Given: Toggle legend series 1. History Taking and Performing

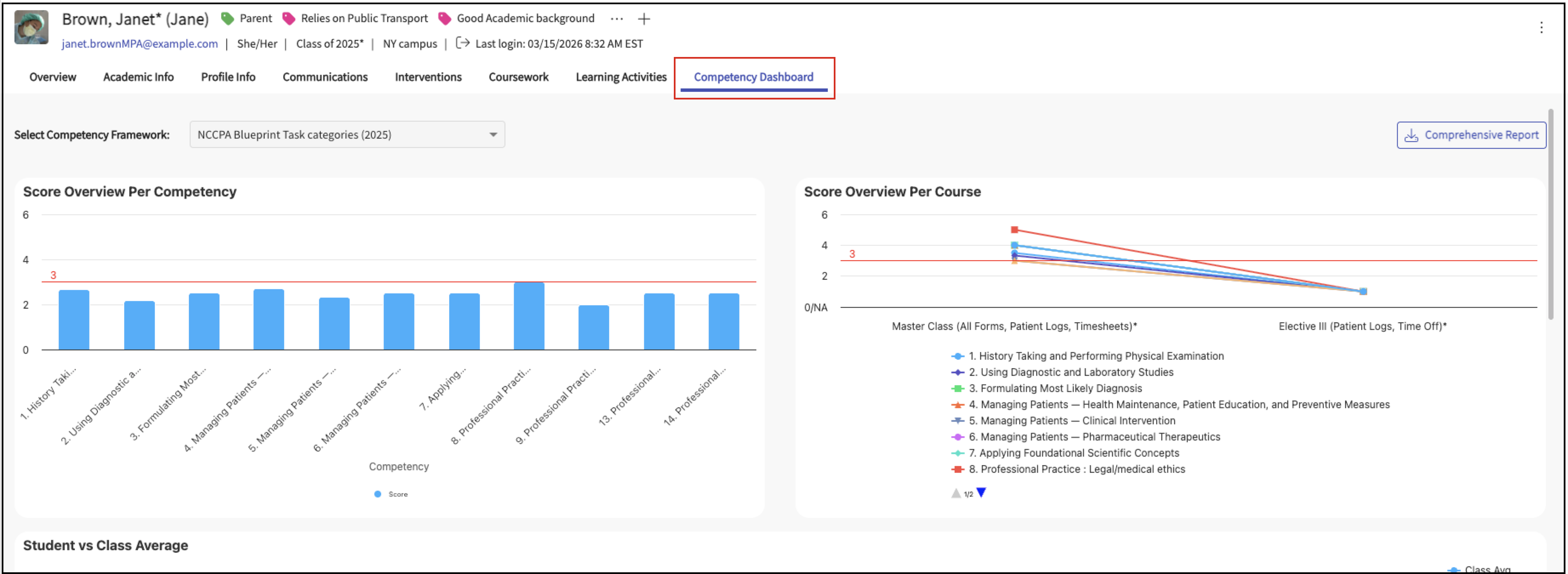Looking at the screenshot, I should tap(1095, 356).
